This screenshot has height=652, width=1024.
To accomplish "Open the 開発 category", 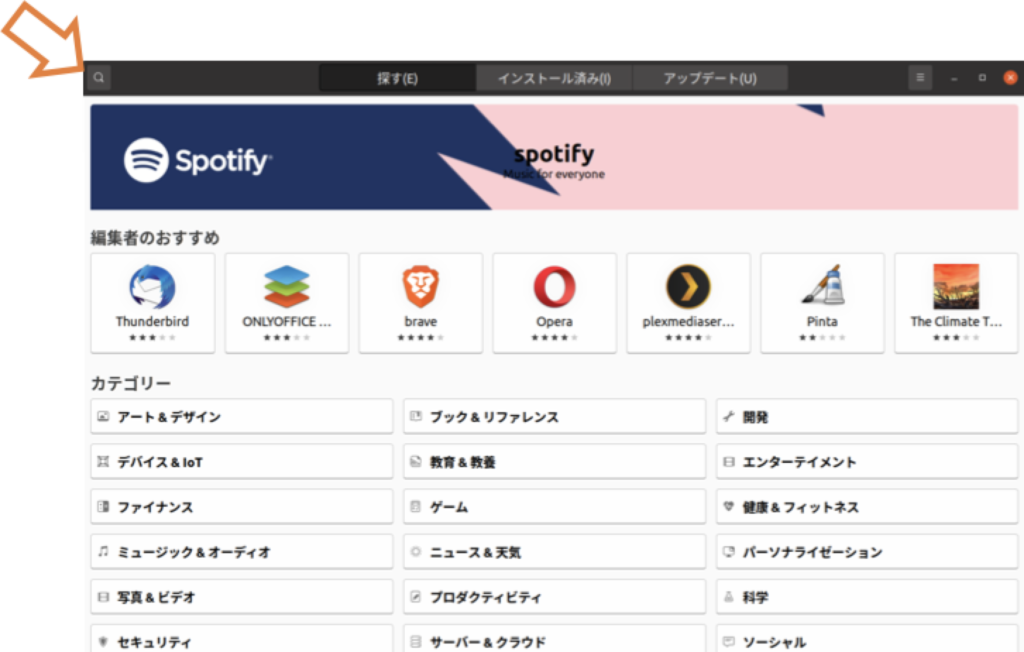I will click(867, 416).
